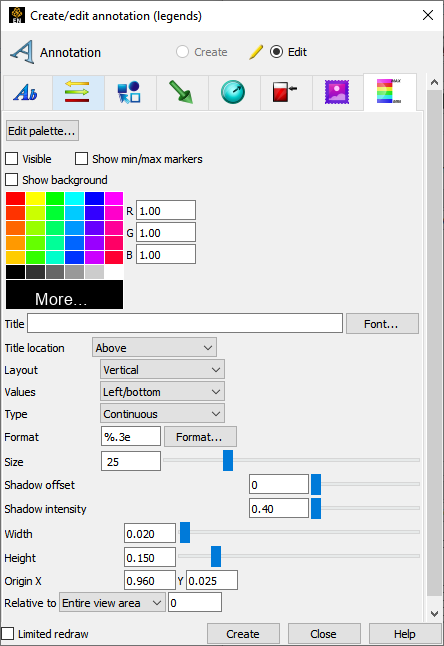Open the logo image annotation tab
Image resolution: width=444 pixels, height=646 pixels.
point(338,92)
